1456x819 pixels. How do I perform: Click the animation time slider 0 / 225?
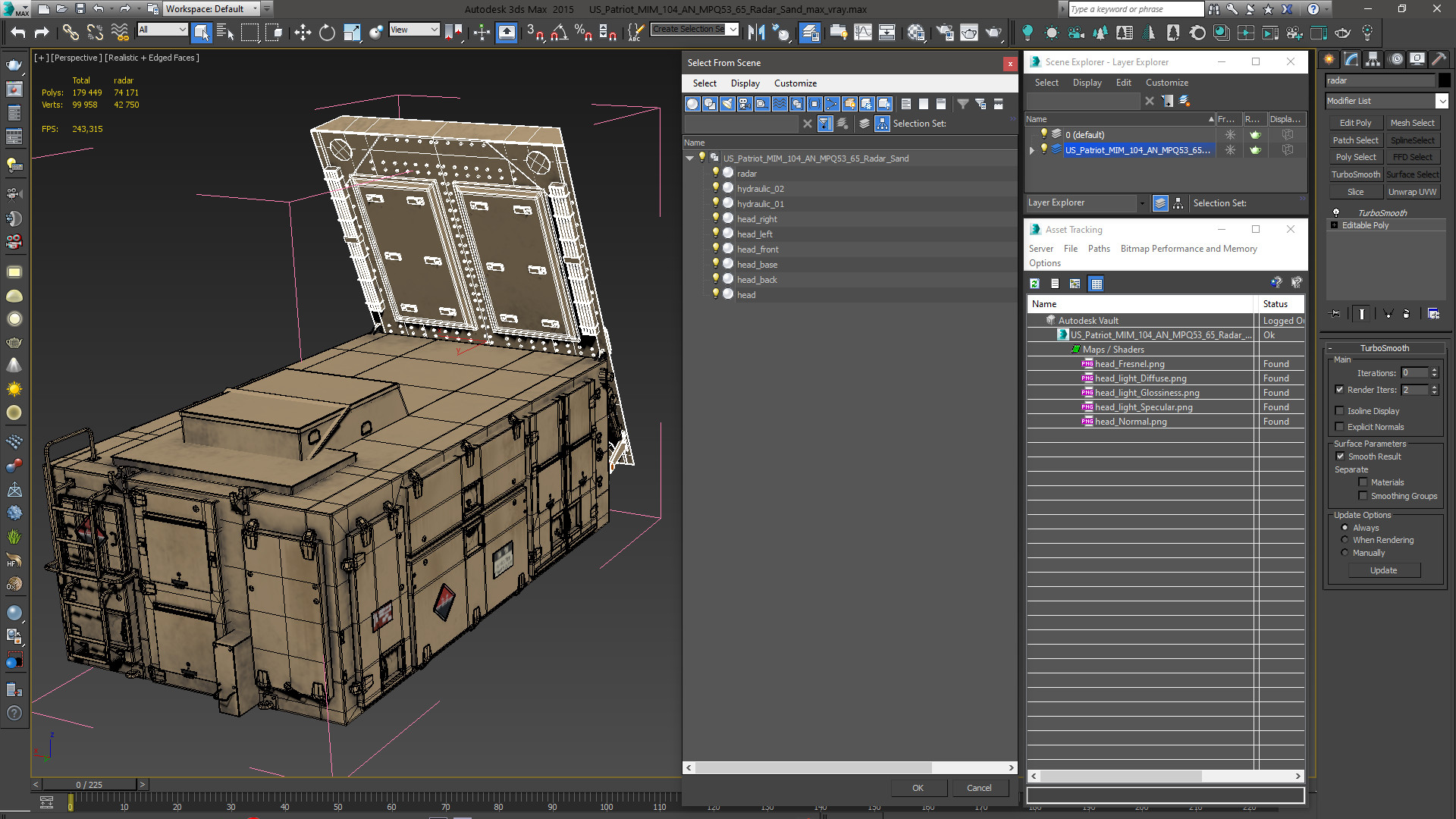click(x=89, y=785)
